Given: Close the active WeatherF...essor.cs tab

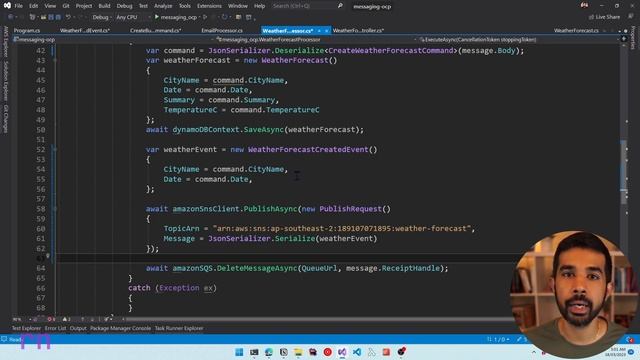Looking at the screenshot, I should pyautogui.click(x=326, y=31).
